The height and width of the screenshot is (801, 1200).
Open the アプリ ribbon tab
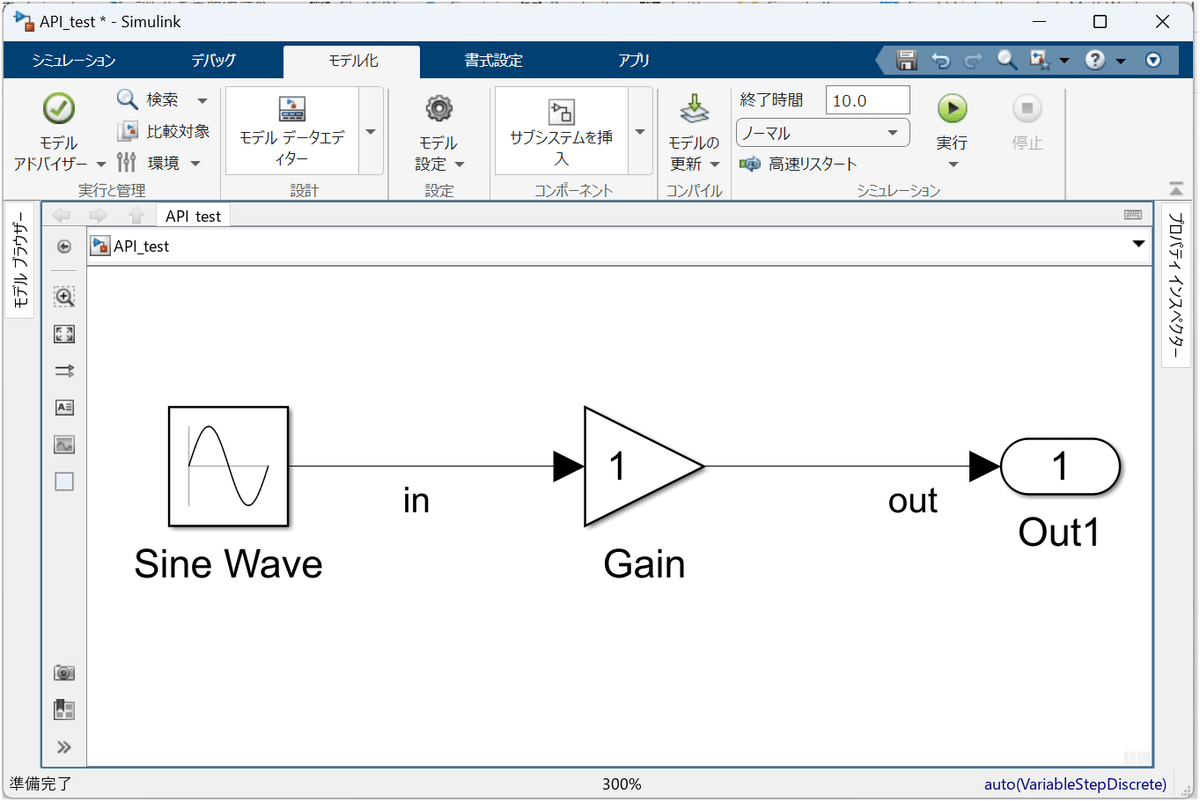634,60
